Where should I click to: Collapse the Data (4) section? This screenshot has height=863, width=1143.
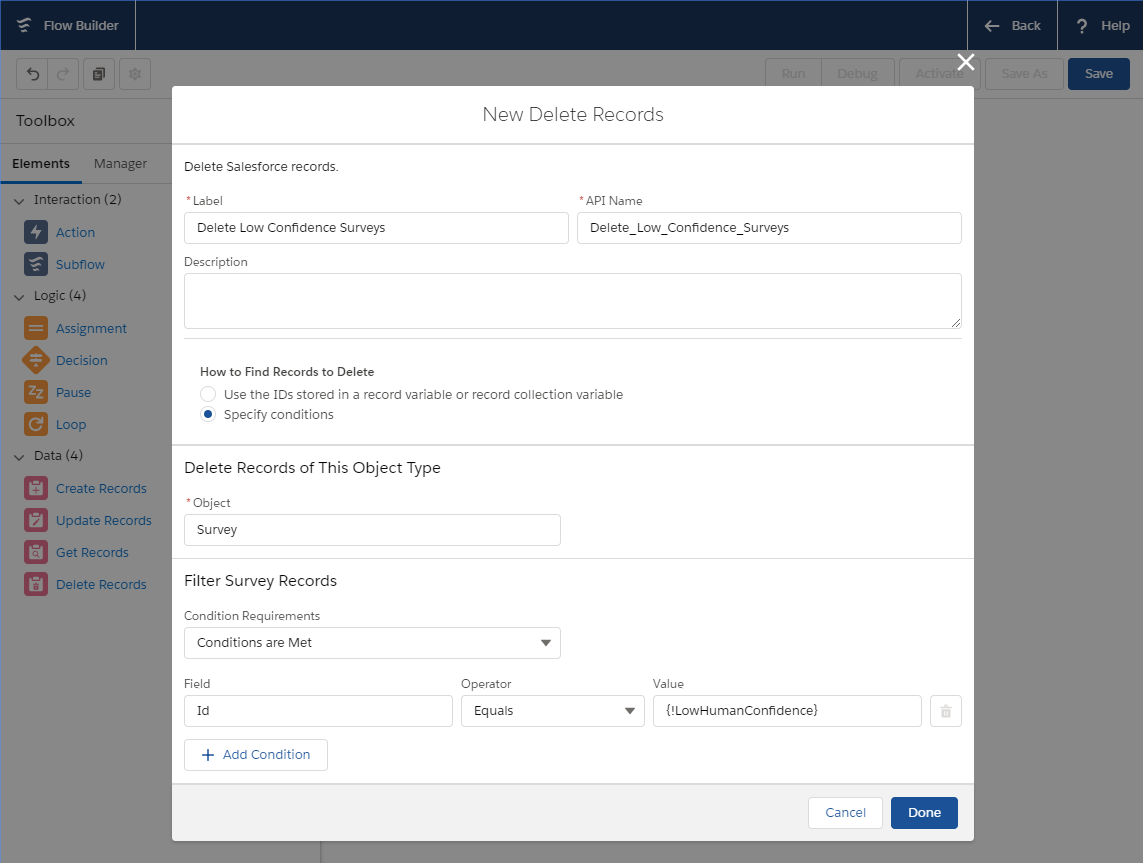[x=19, y=457]
